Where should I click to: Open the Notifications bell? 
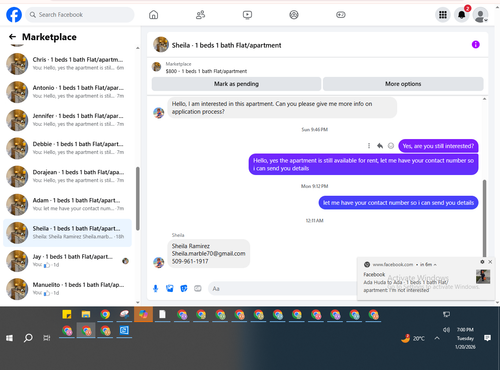(x=462, y=15)
